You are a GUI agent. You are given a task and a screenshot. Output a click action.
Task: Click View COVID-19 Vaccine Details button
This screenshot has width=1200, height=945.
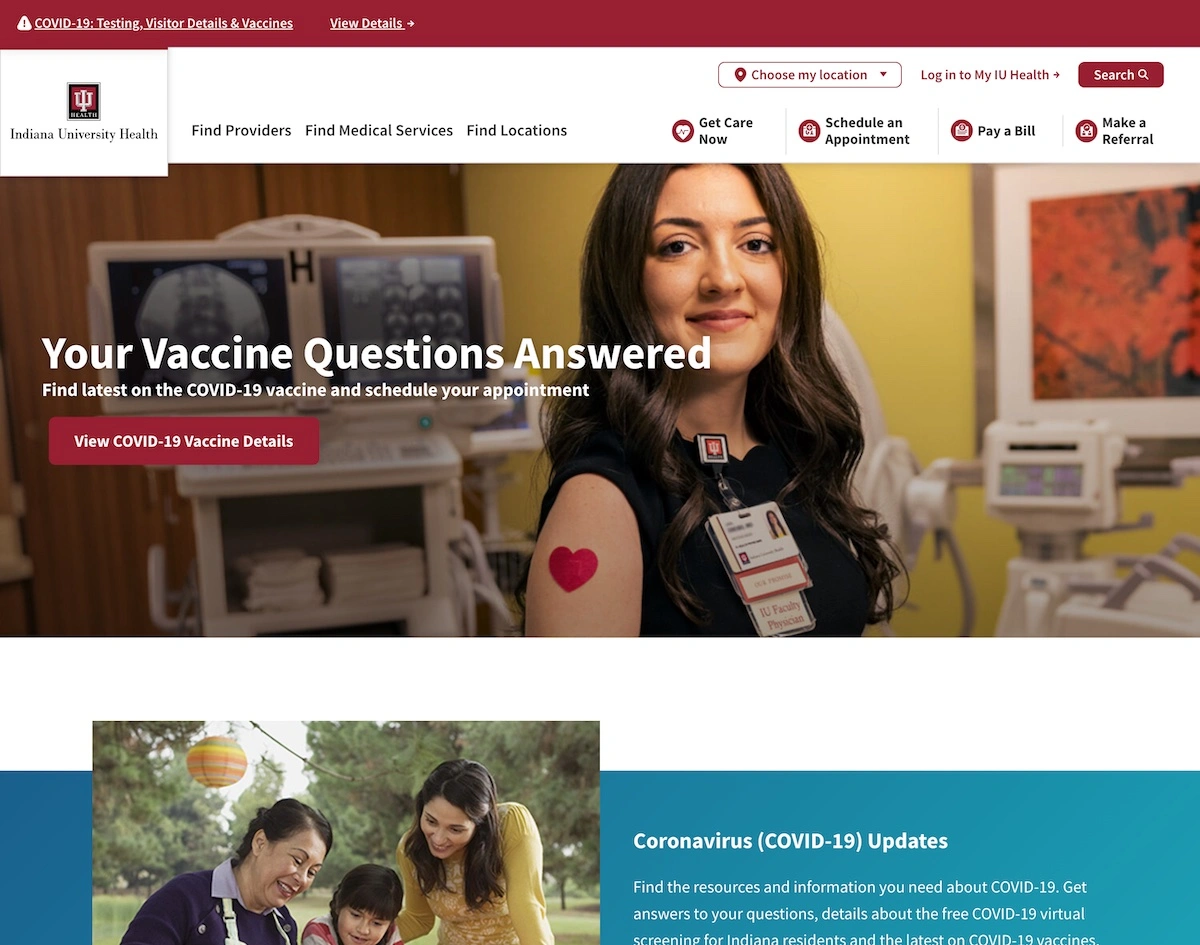[x=184, y=441]
